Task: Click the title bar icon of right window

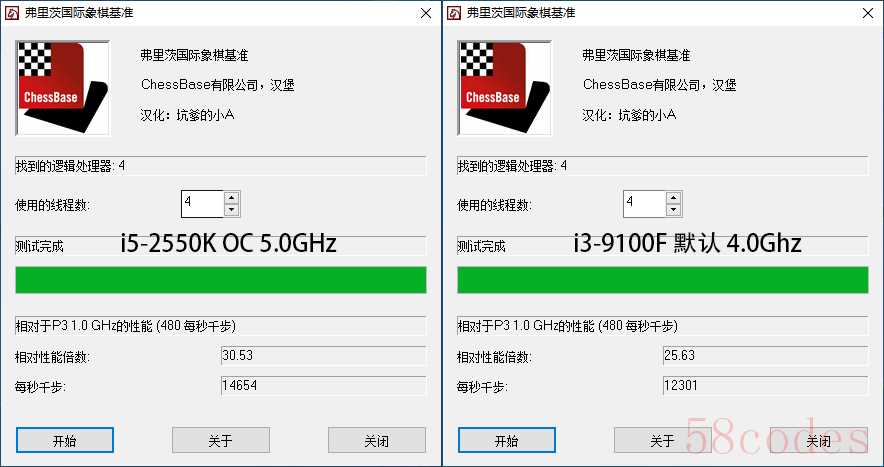Action: [453, 12]
